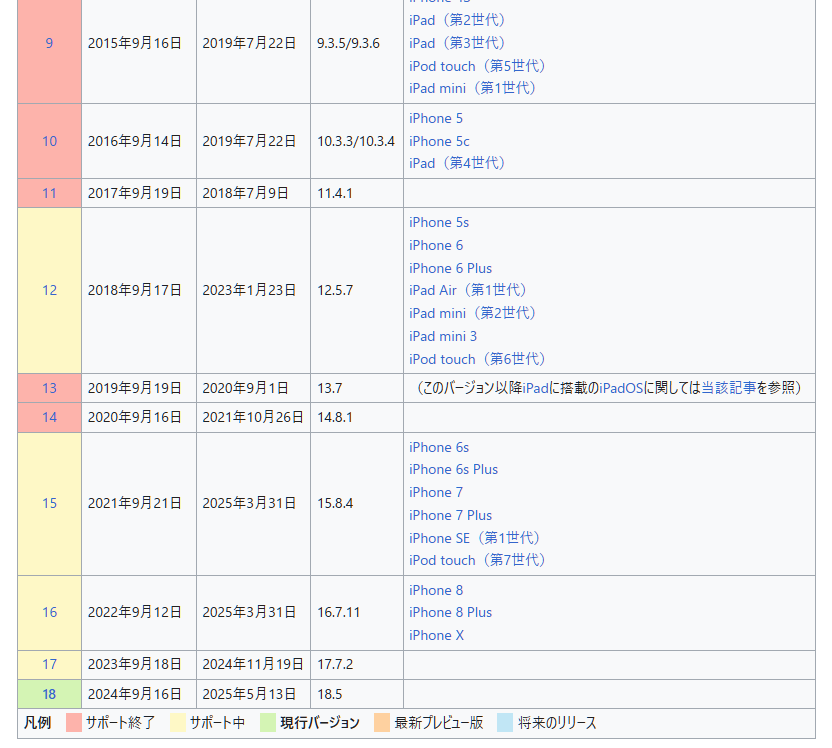The image size is (832, 748).
Task: Follow the iPhone 7 Plus link
Action: click(450, 516)
